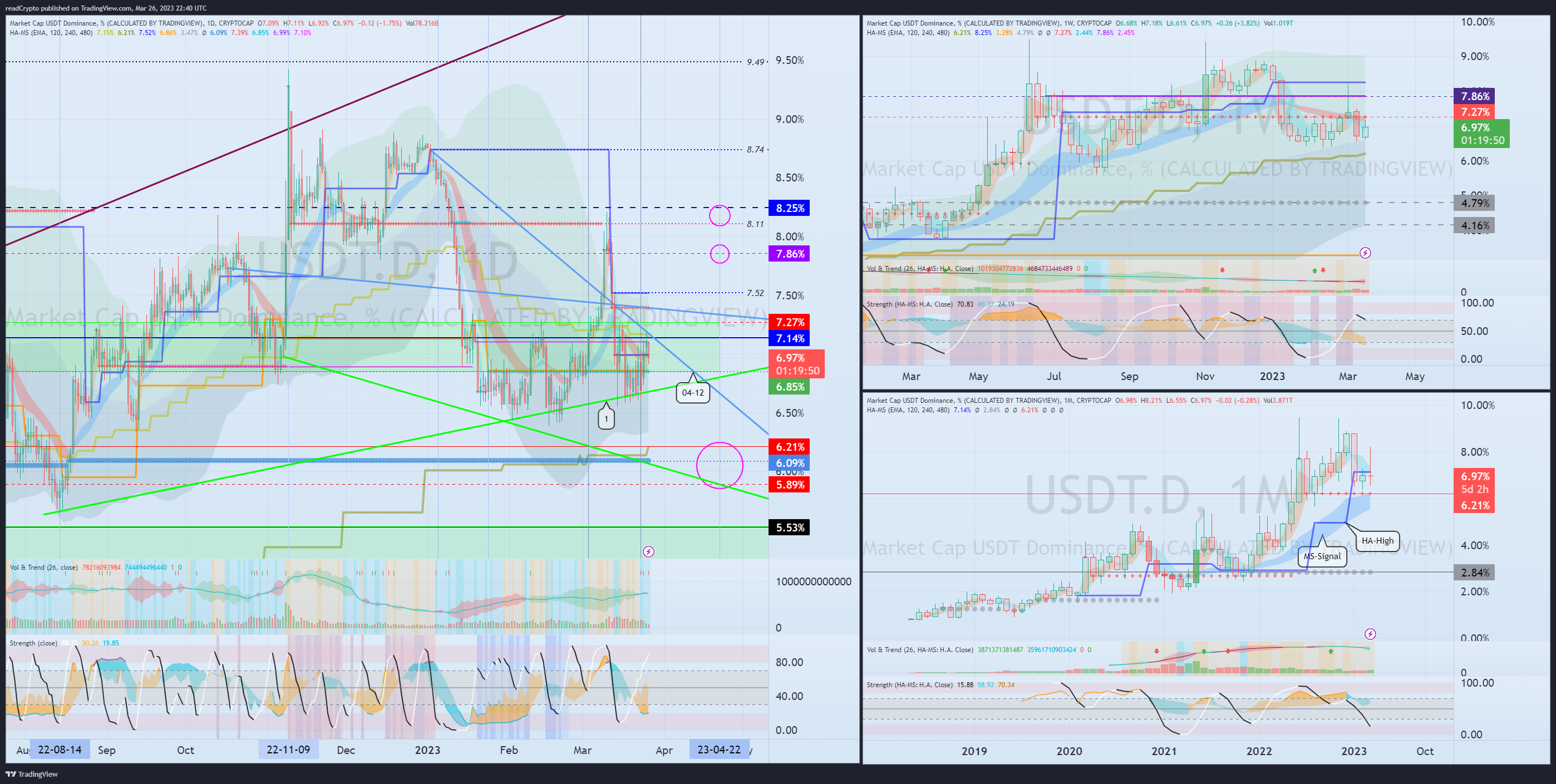Screen dimensions: 1556x784
Task: Click the grey 4.79% label on 1W chart
Action: click(x=1474, y=203)
